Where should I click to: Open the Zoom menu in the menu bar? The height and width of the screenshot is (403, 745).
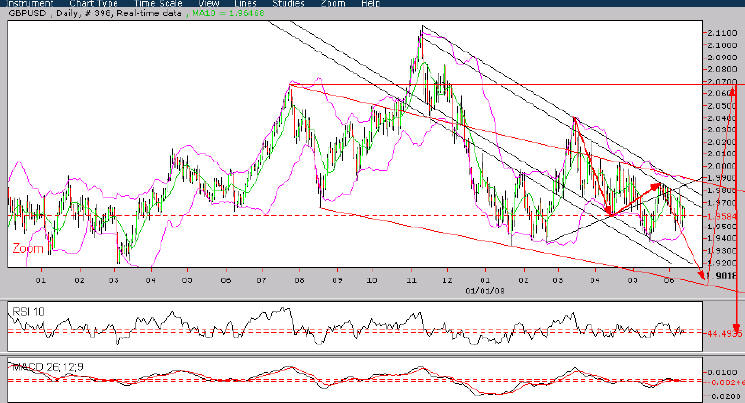pyautogui.click(x=333, y=3)
